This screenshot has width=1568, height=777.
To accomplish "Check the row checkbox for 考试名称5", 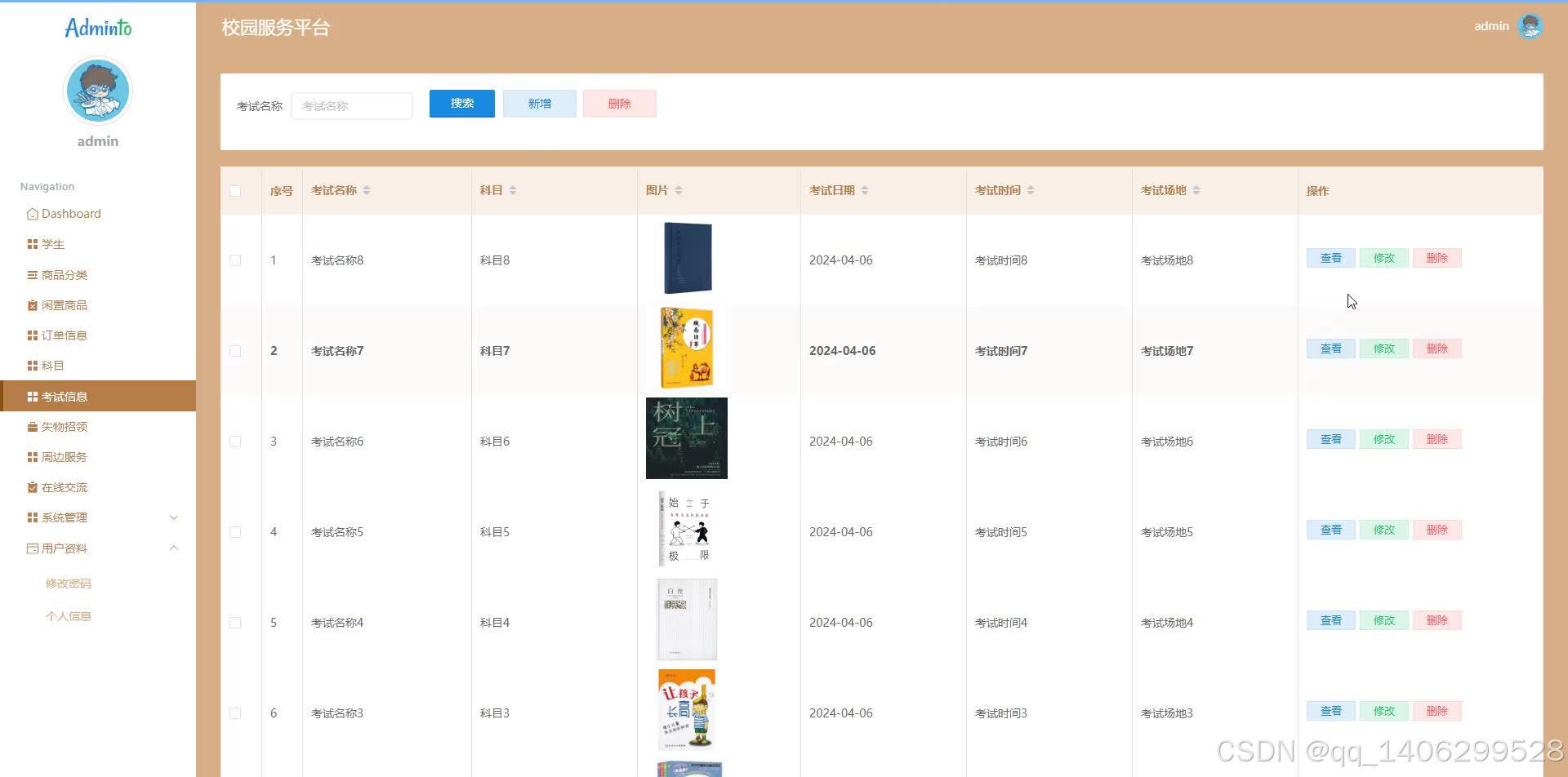I will pyautogui.click(x=235, y=532).
